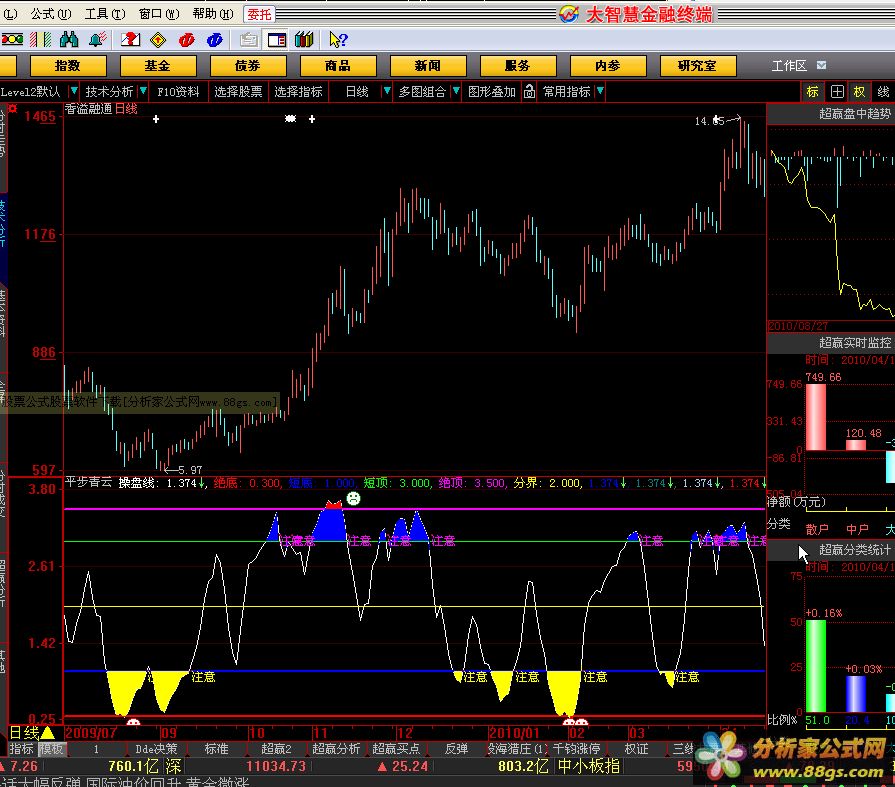895x787 pixels.
Task: Open the Level2默认 dropdown arrow
Action: click(73, 91)
